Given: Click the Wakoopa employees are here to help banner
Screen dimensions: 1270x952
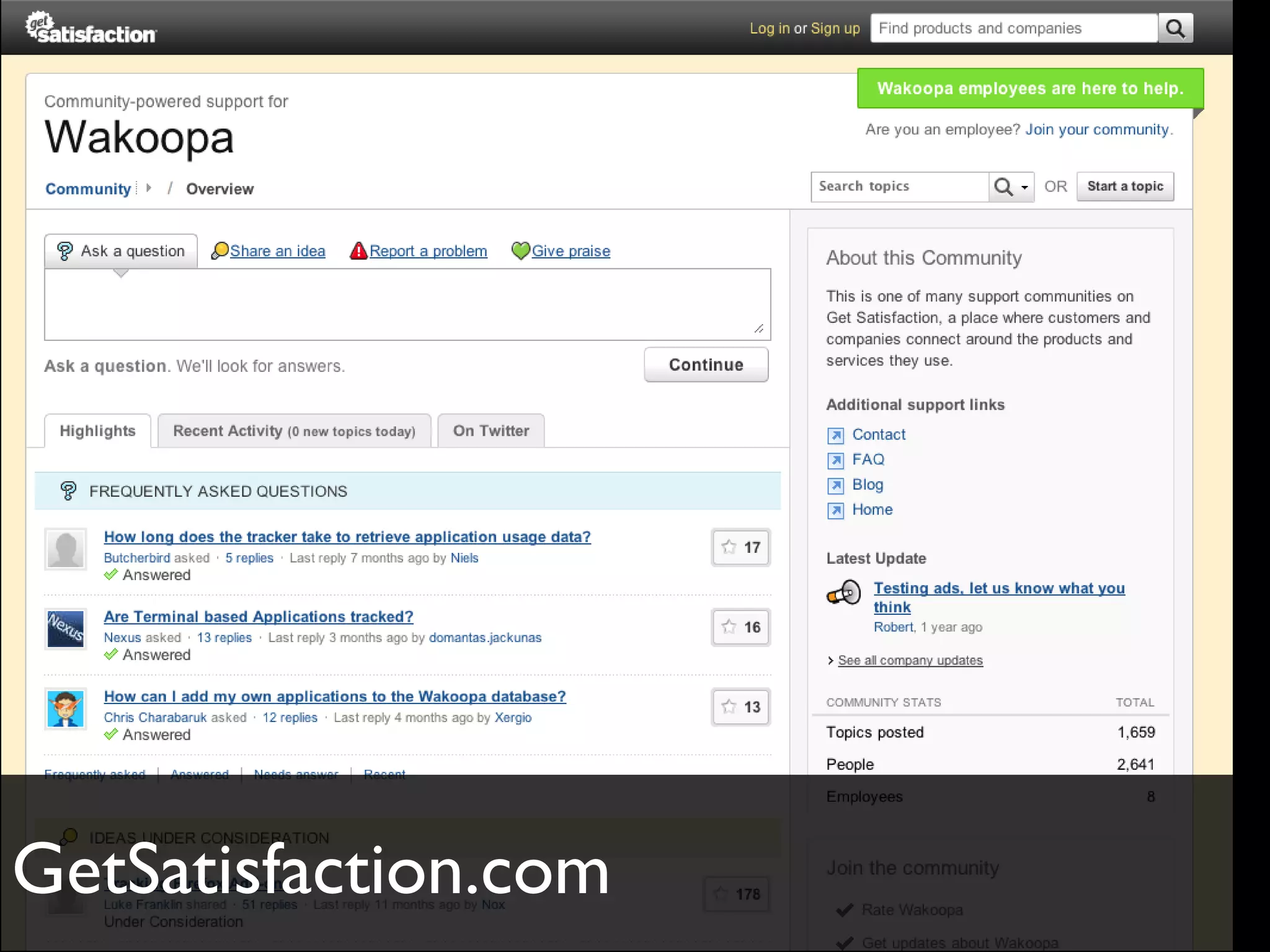Looking at the screenshot, I should click(x=1030, y=89).
